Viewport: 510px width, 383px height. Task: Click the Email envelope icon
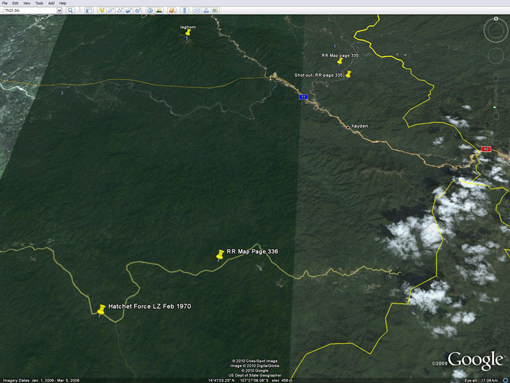click(197, 10)
